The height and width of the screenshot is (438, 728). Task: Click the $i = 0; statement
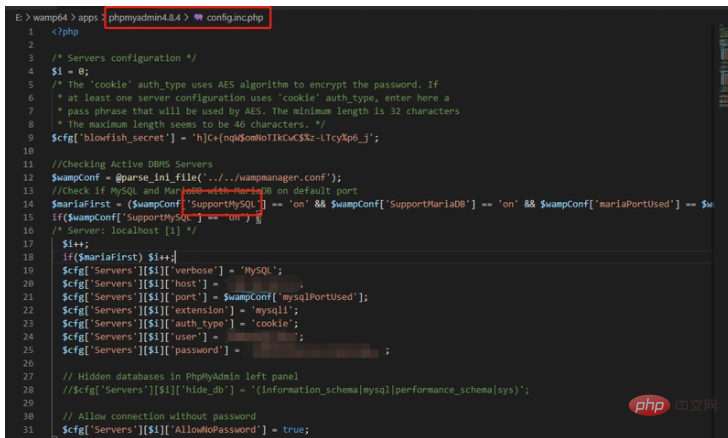tap(70, 71)
